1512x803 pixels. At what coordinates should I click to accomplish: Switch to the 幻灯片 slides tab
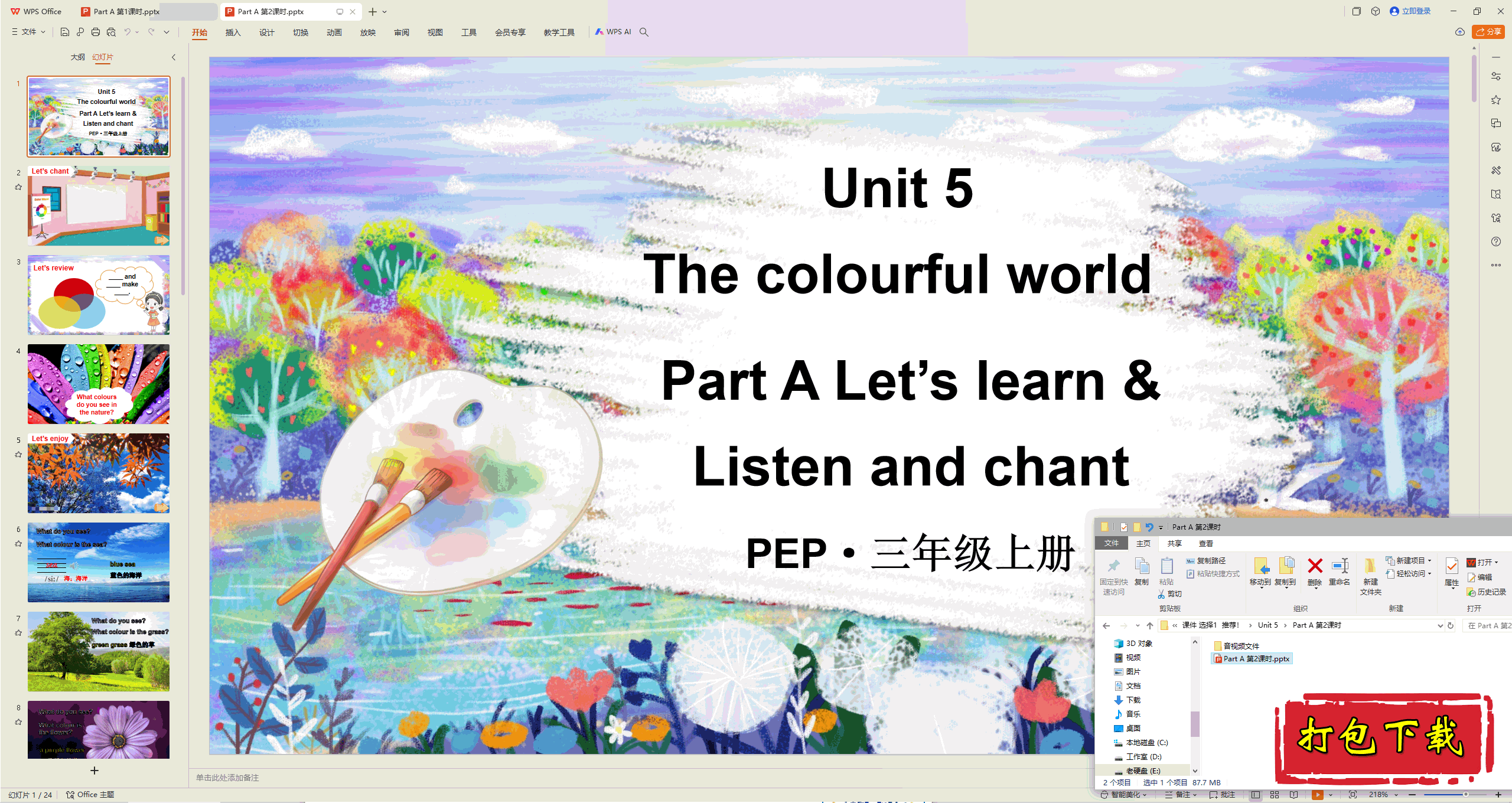tap(103, 57)
